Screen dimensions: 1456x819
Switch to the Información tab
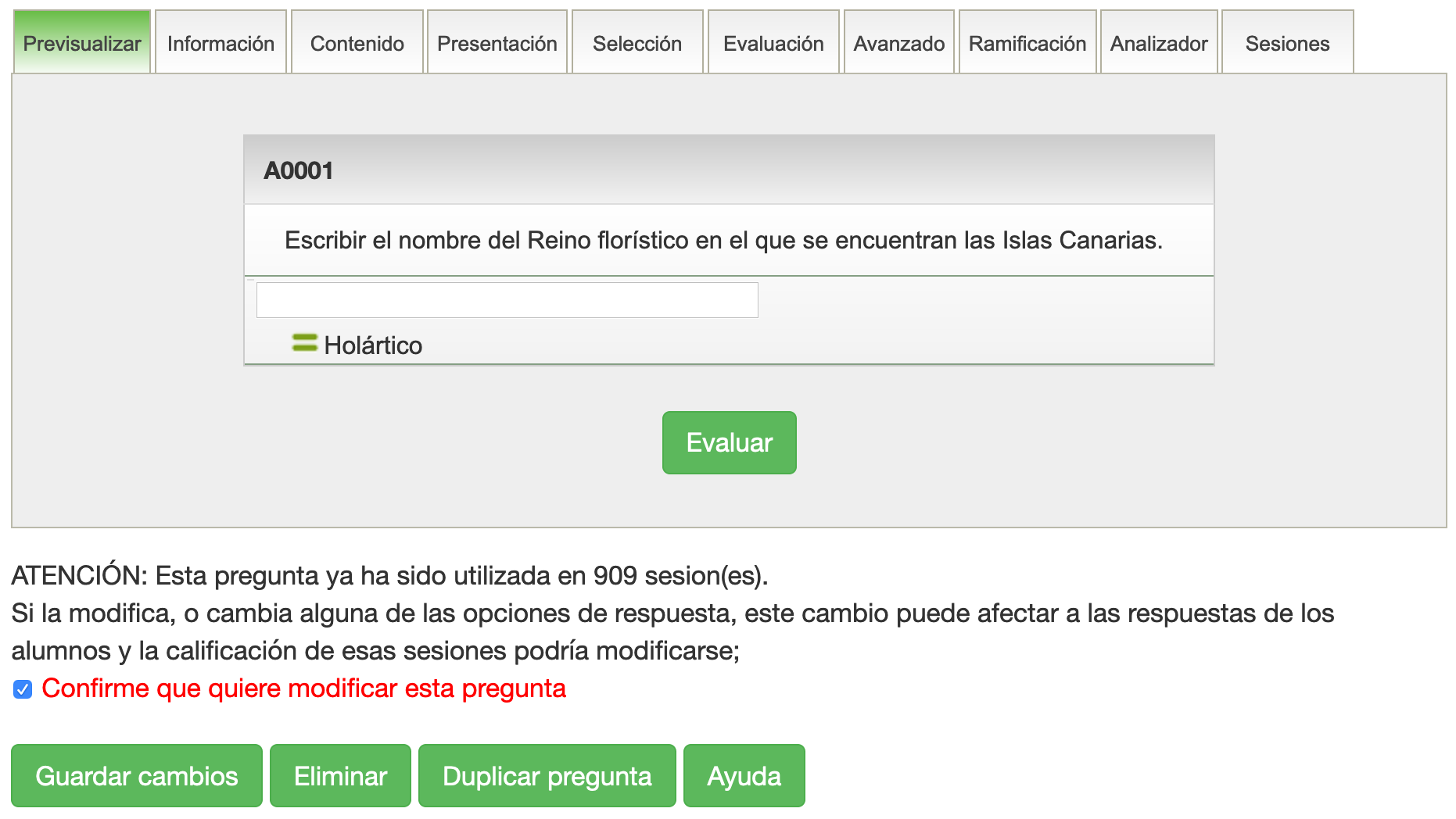coord(221,44)
